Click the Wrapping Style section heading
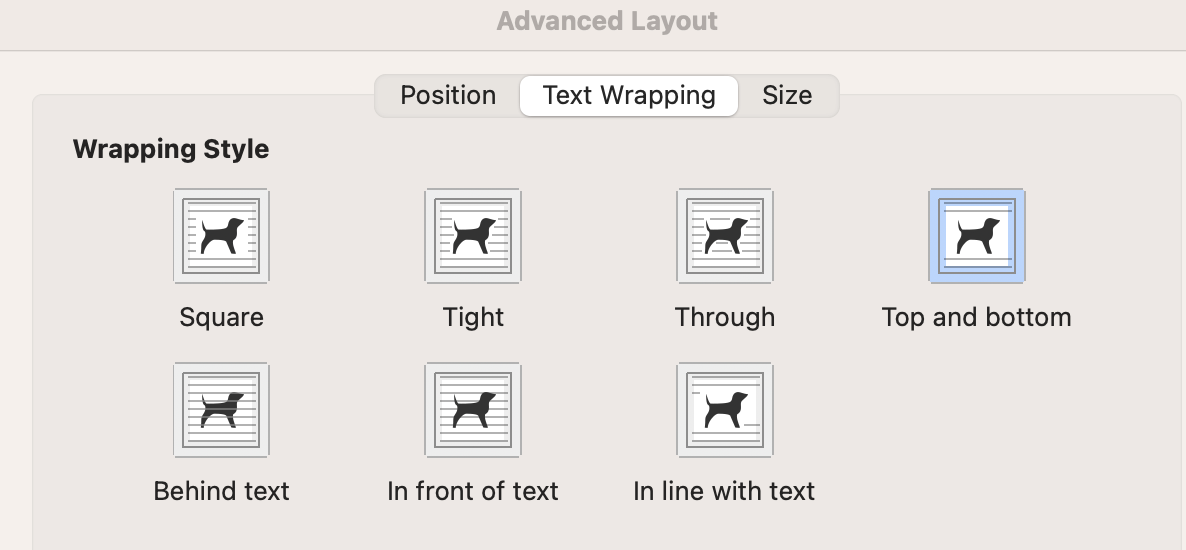Image resolution: width=1186 pixels, height=550 pixels. click(171, 150)
